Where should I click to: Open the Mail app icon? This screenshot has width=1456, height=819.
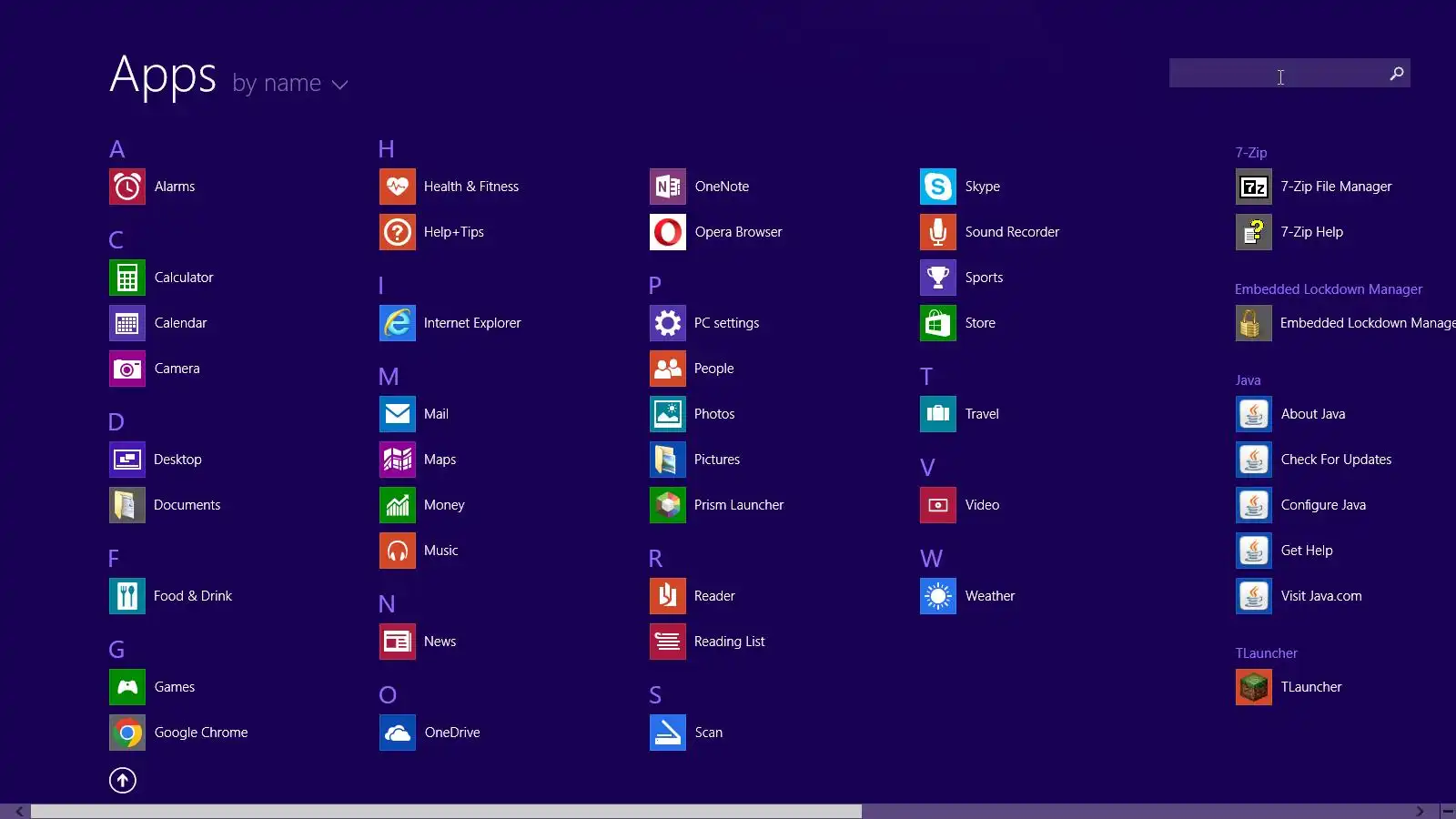click(398, 414)
